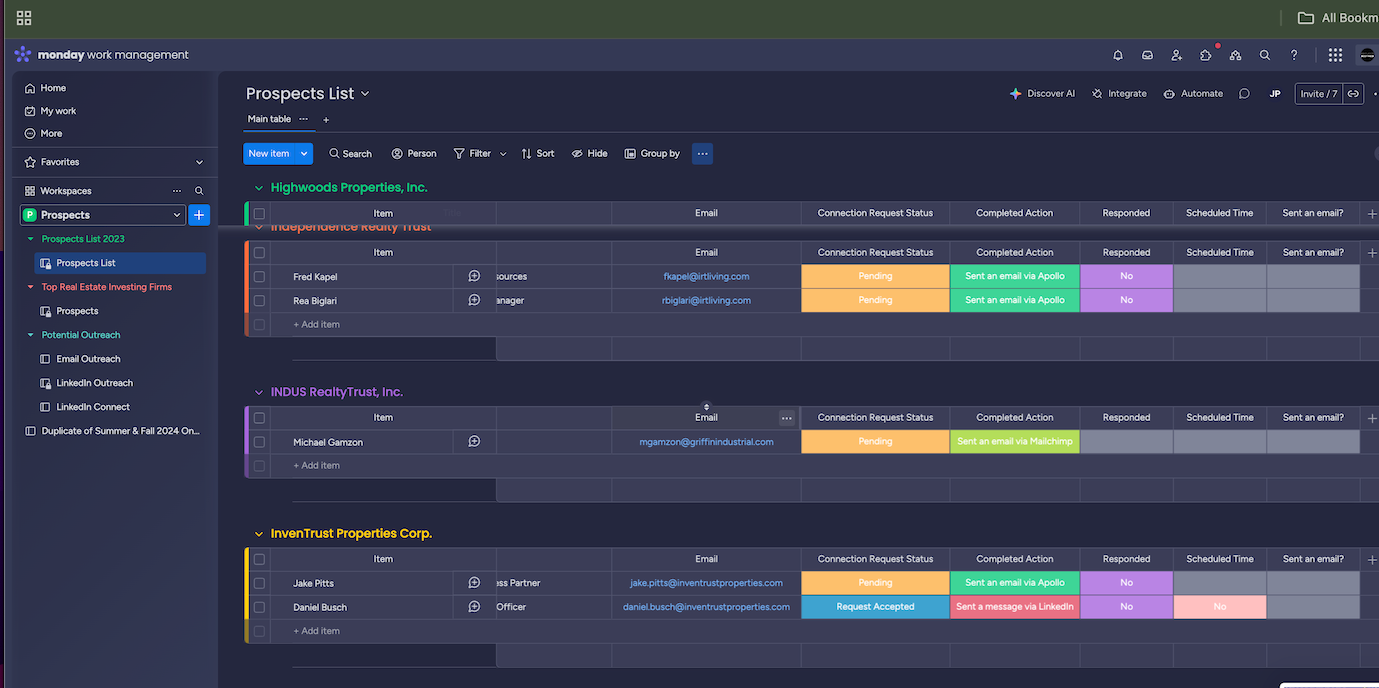Screen dimensions: 1379x688
Task: Open the Person filter
Action: (414, 154)
